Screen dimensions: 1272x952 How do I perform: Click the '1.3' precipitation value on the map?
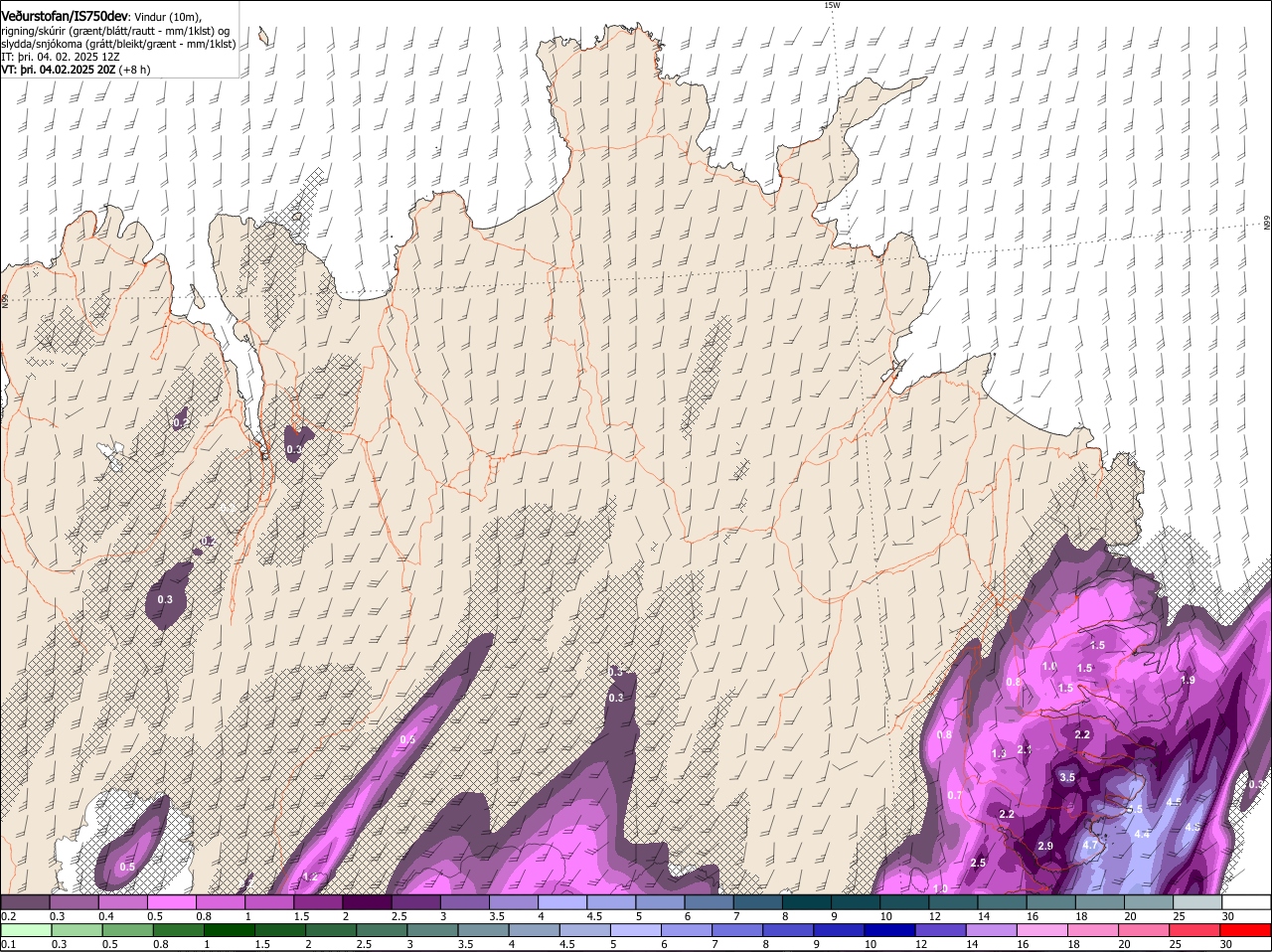pos(999,753)
